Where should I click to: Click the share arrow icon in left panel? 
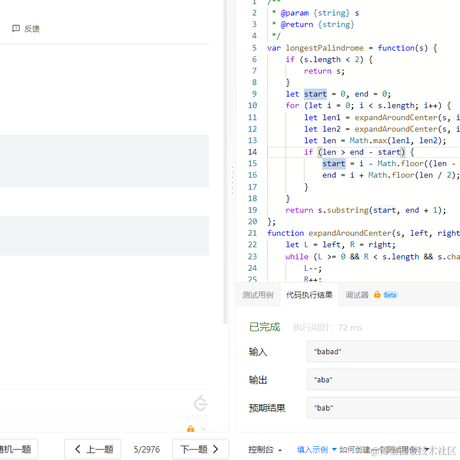tap(200, 403)
